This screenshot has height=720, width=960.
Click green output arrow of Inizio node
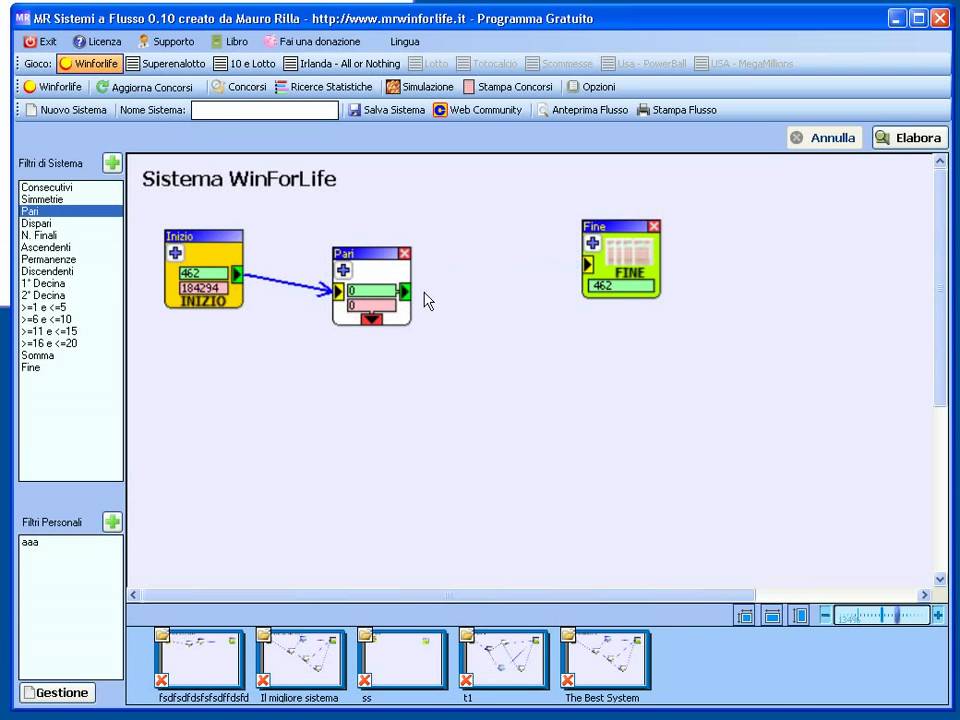click(237, 274)
